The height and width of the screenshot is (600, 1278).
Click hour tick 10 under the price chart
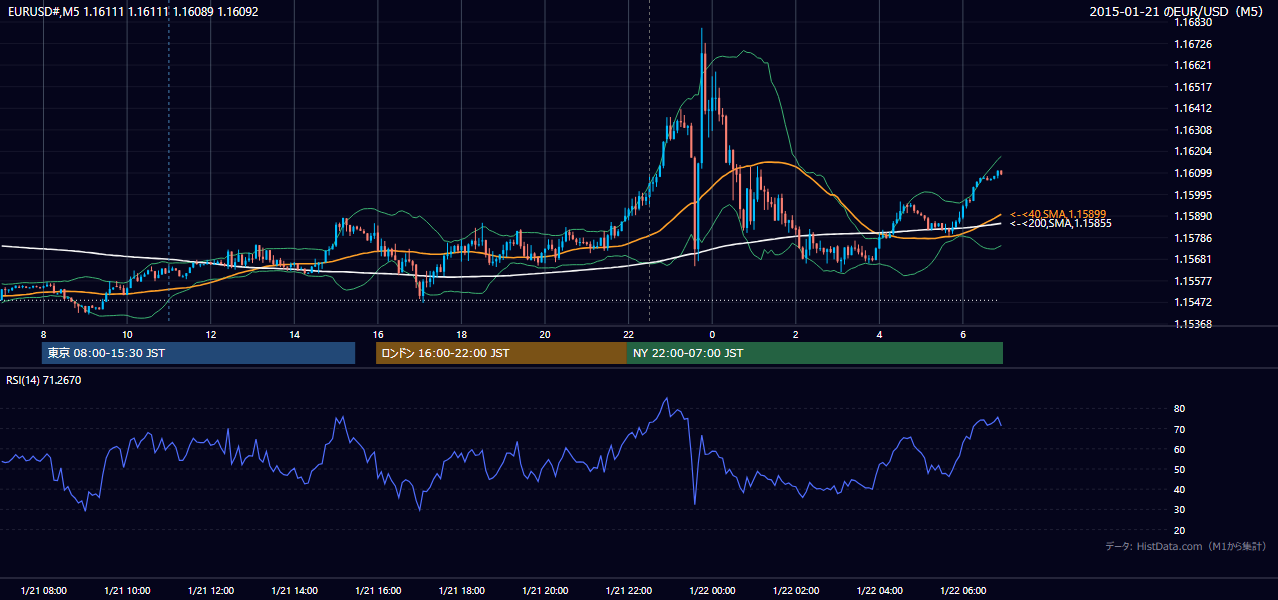pyautogui.click(x=127, y=334)
